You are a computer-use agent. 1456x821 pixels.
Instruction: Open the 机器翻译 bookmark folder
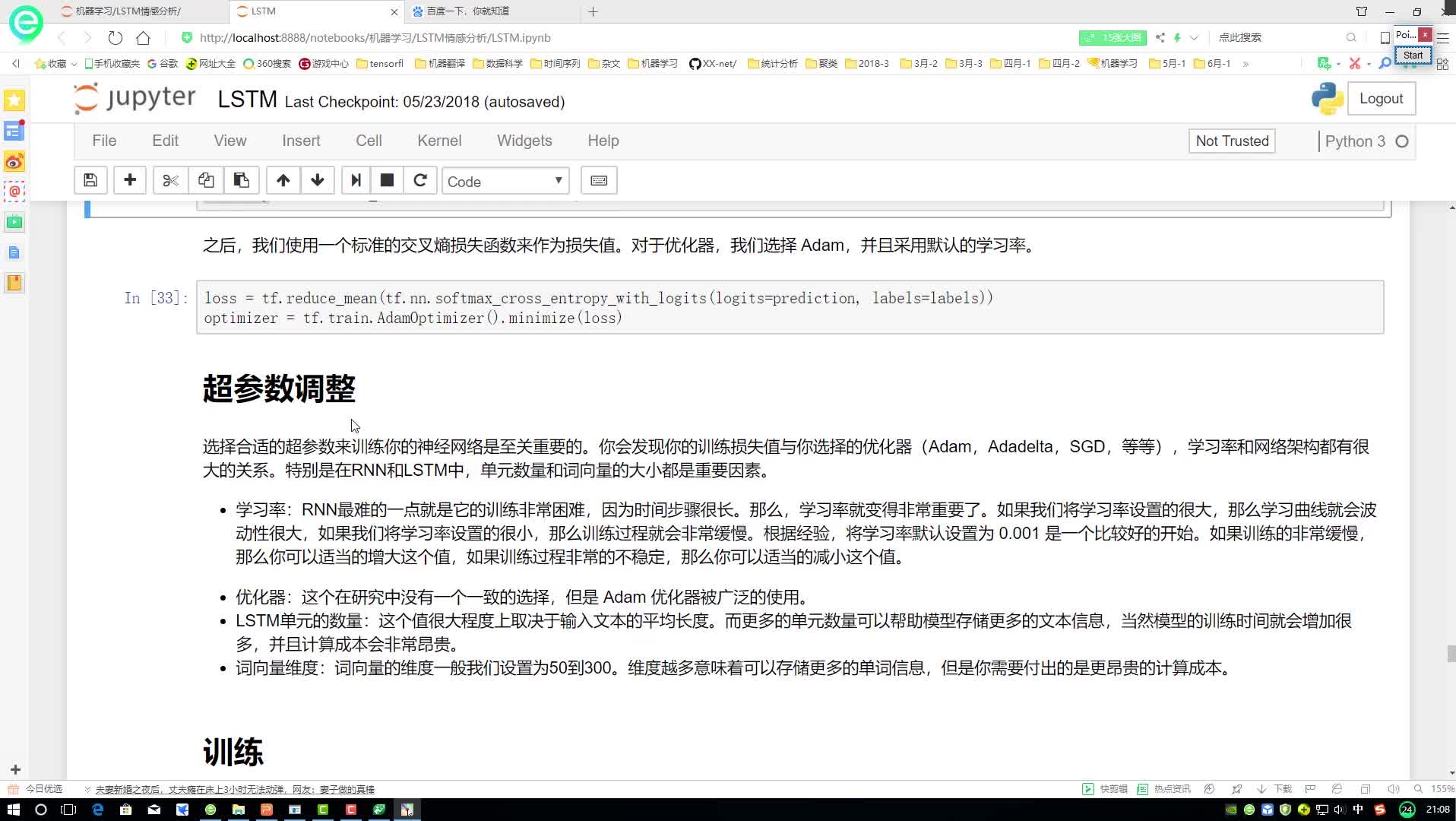440,64
